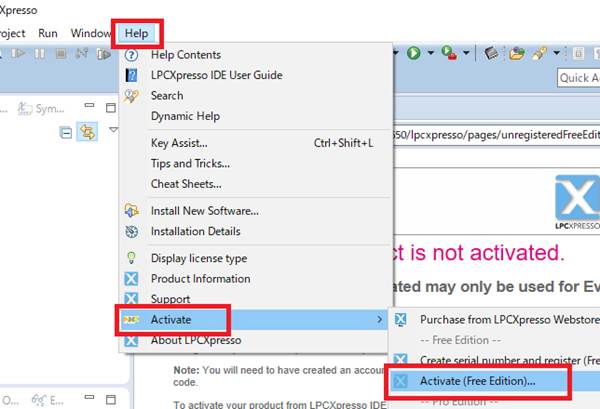Click the Quick Access search field
The width and height of the screenshot is (600, 409).
pyautogui.click(x=578, y=78)
